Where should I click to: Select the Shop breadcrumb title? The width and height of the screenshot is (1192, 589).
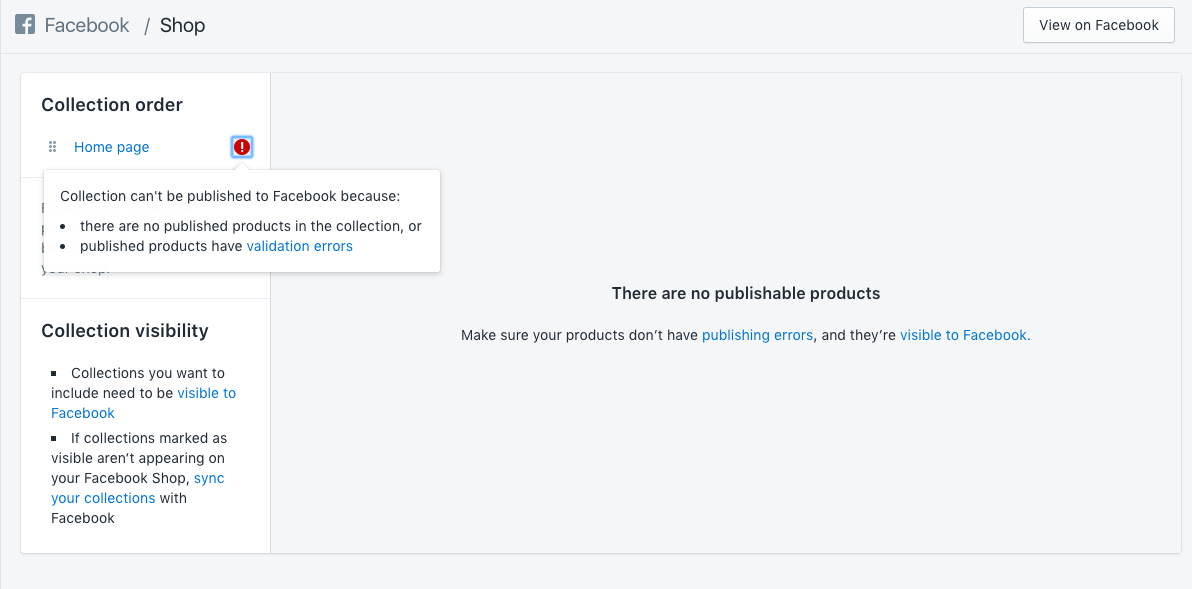(x=182, y=25)
